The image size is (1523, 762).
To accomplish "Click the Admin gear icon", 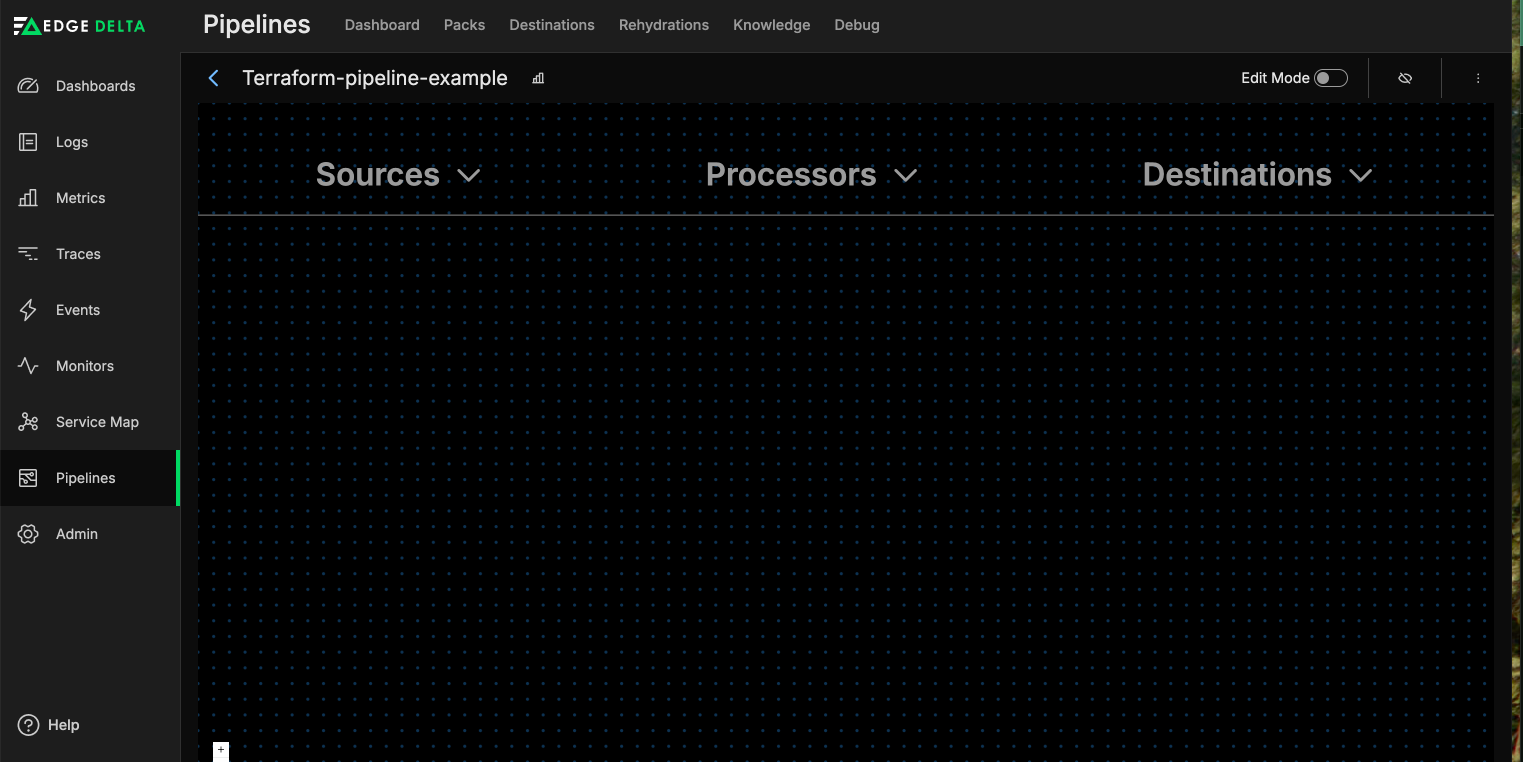I will (28, 534).
